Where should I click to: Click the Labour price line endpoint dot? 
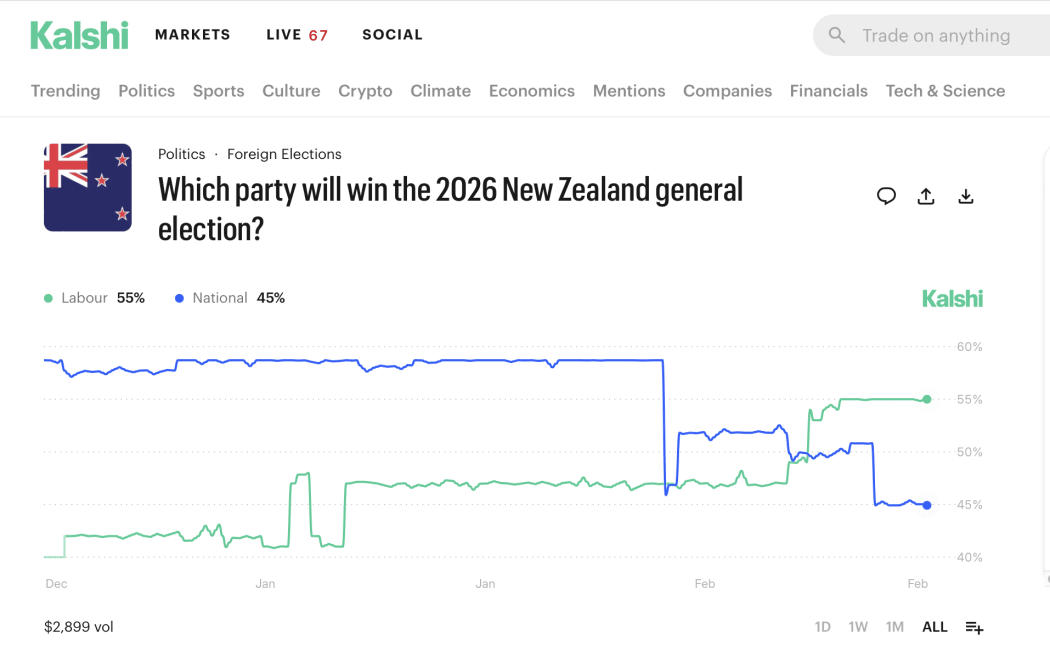click(x=927, y=399)
